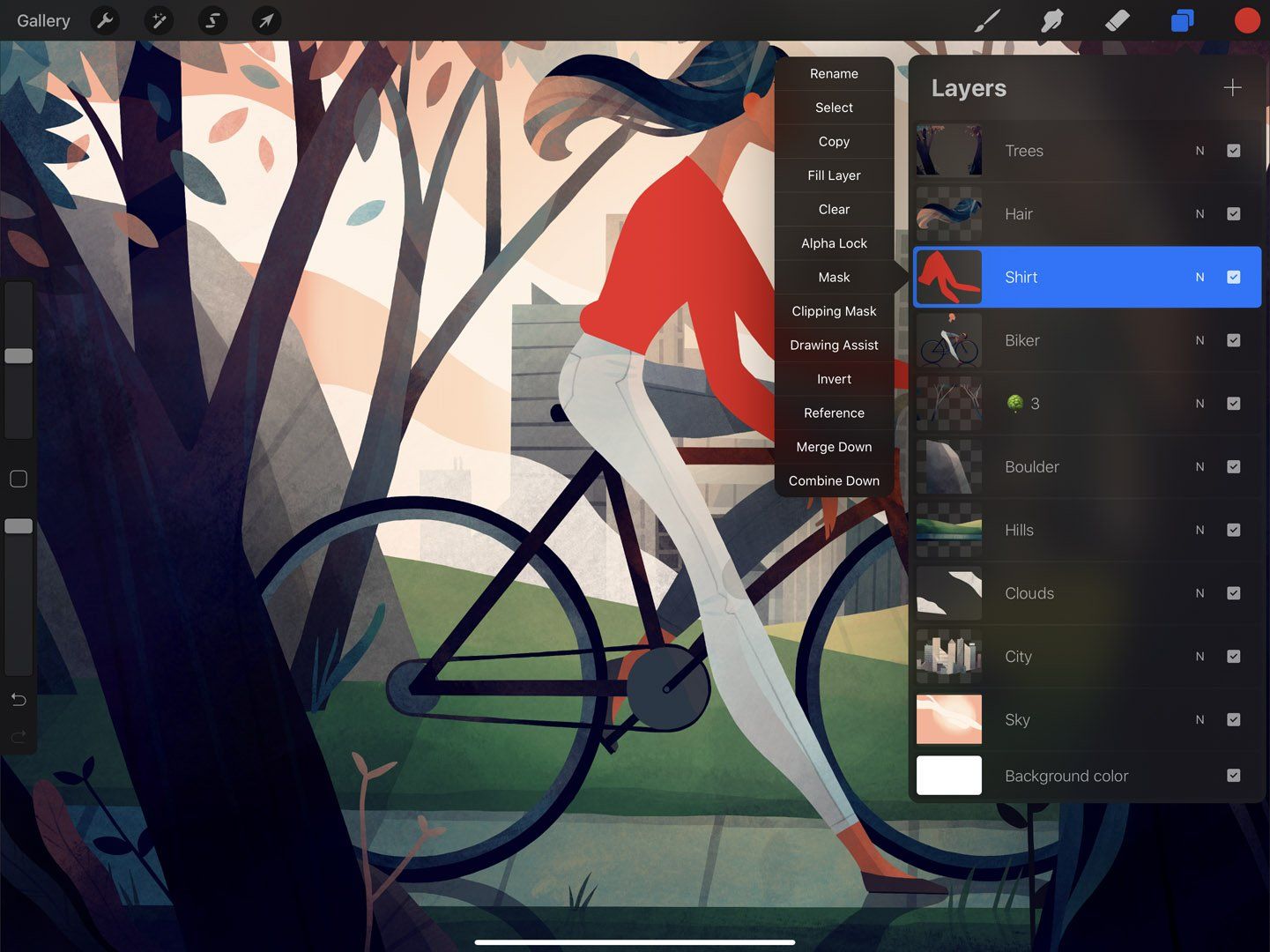Select the Brush tool

tap(986, 20)
